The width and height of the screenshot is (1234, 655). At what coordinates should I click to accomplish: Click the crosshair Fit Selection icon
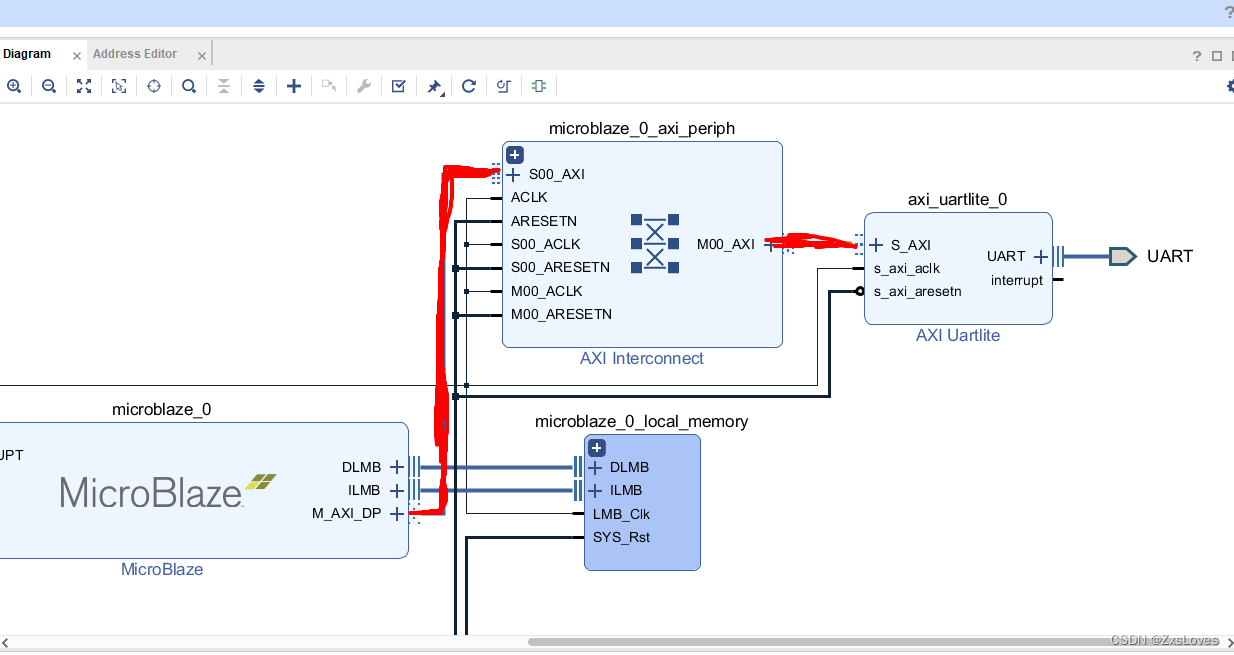tap(154, 86)
